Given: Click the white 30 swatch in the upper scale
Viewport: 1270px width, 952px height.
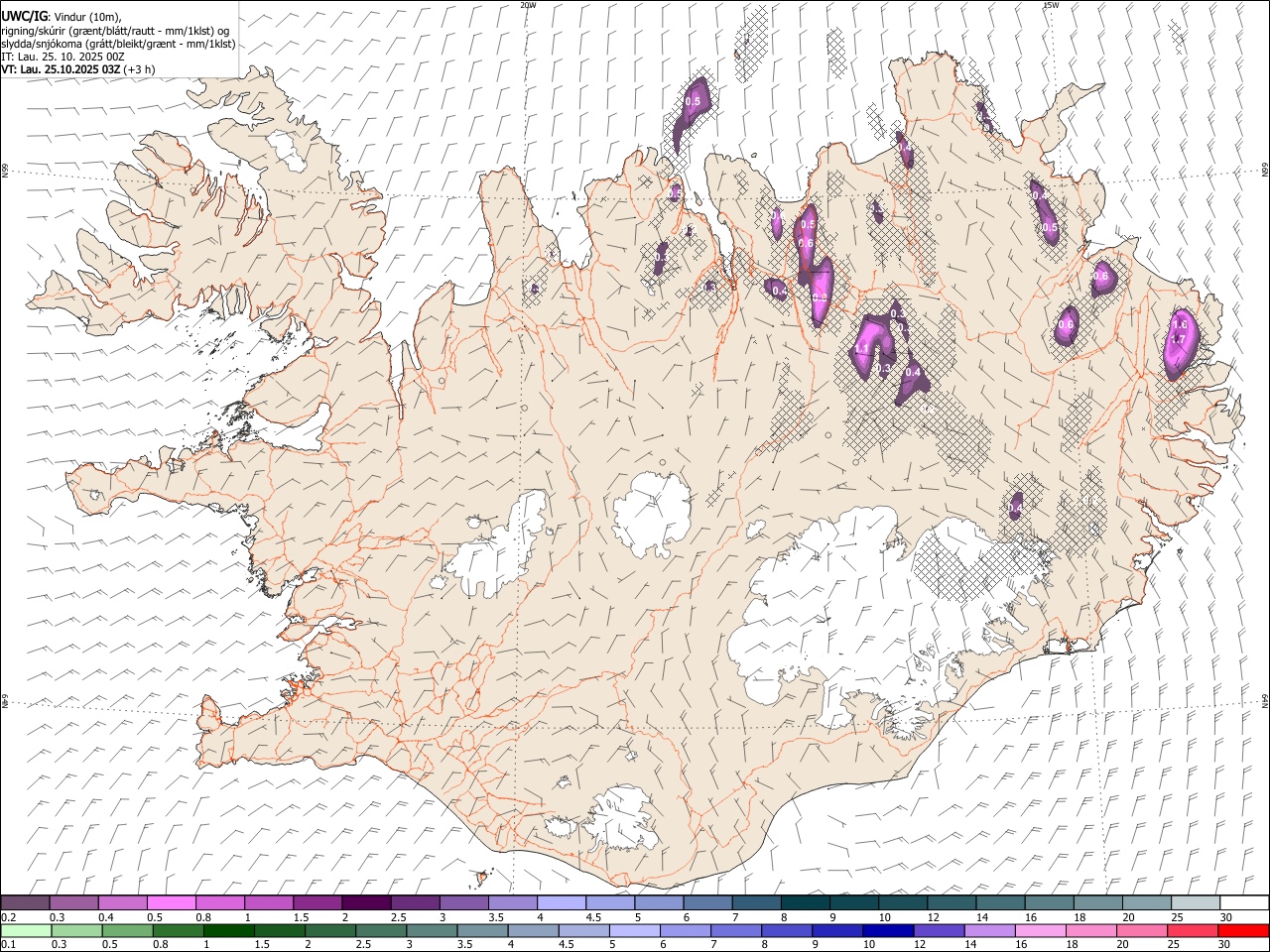Looking at the screenshot, I should (x=1244, y=903).
